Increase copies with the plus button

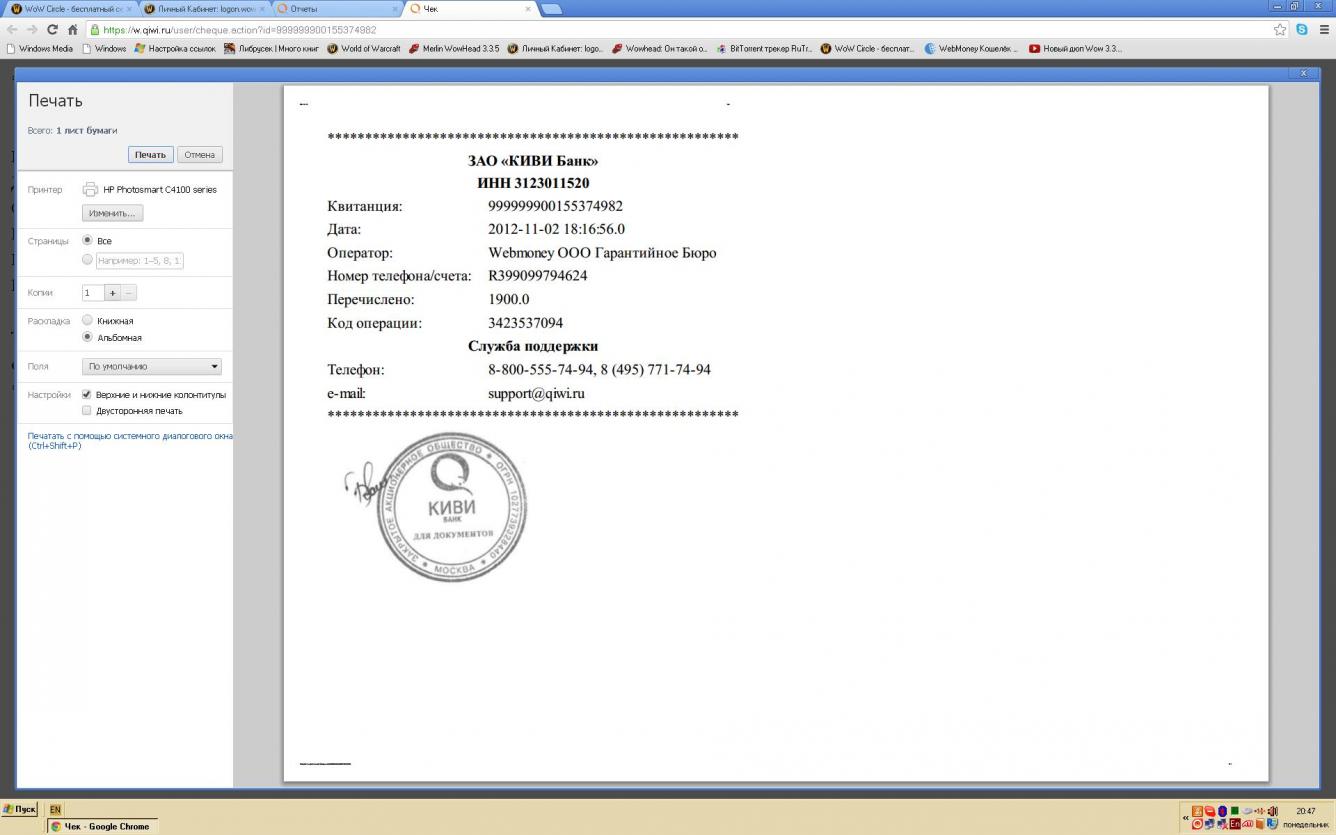point(112,293)
